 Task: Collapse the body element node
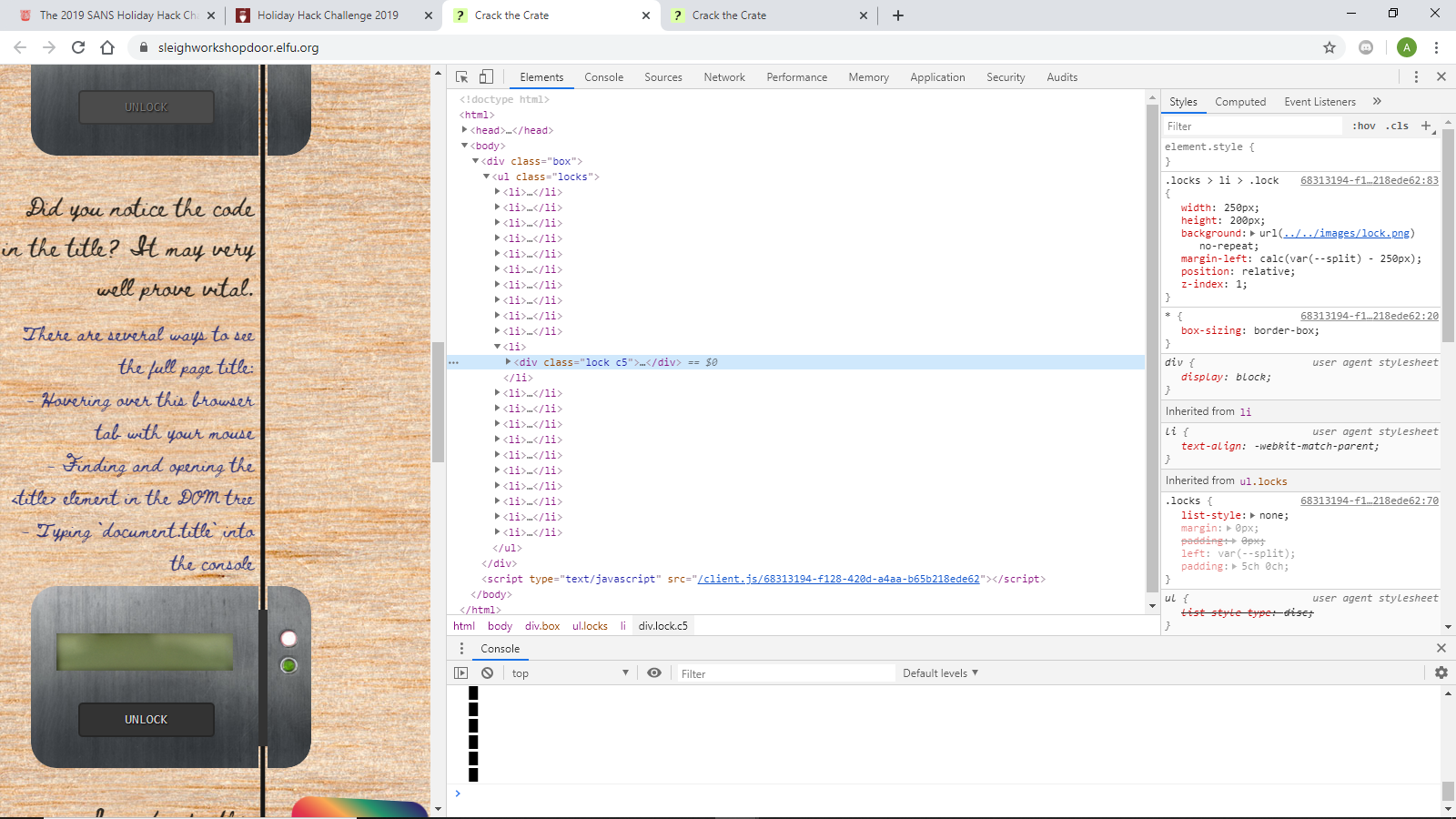[x=464, y=146]
